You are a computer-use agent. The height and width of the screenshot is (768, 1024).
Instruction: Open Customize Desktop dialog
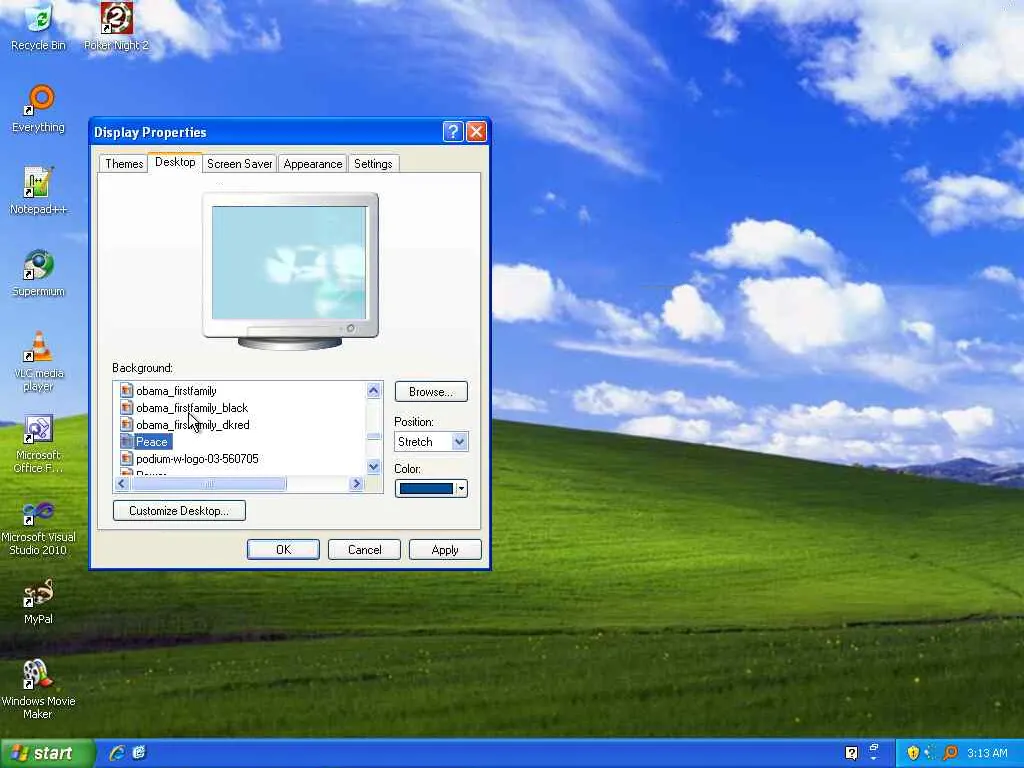click(179, 511)
